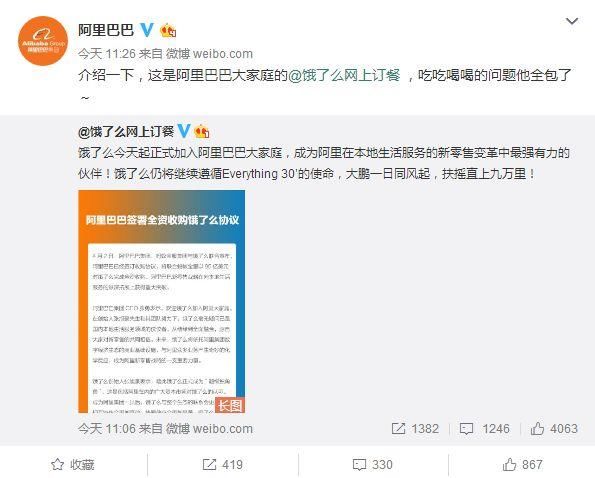
Task: Open the 今天 11:26 post timestamp link
Action: (107, 53)
